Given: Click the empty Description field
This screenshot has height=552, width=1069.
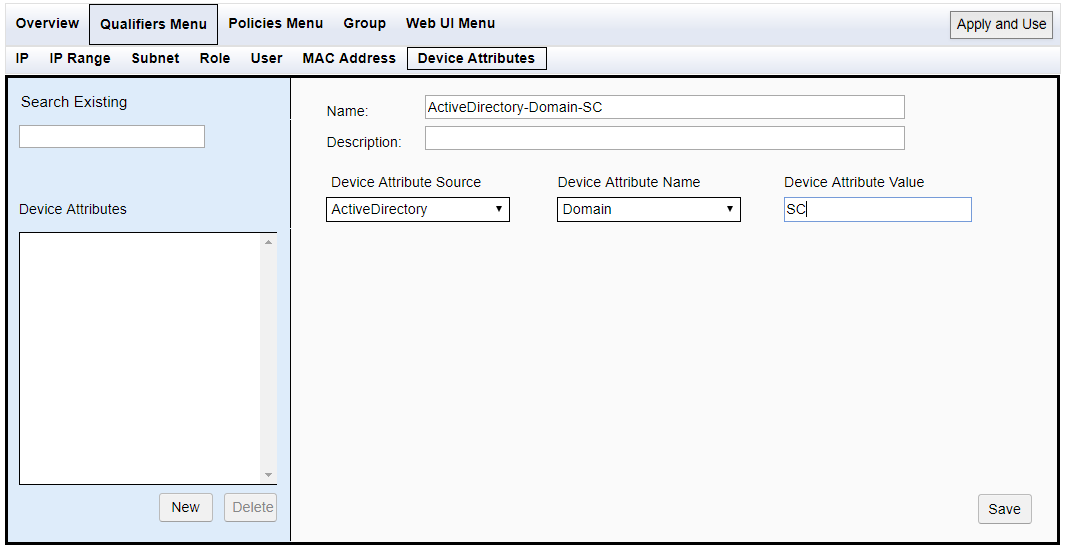Looking at the screenshot, I should click(x=665, y=138).
